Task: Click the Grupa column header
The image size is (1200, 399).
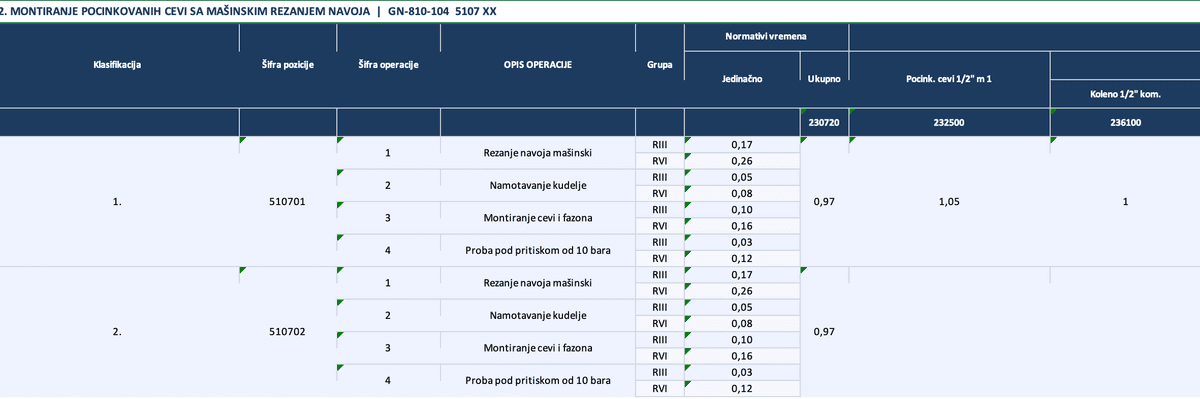Action: tap(659, 65)
